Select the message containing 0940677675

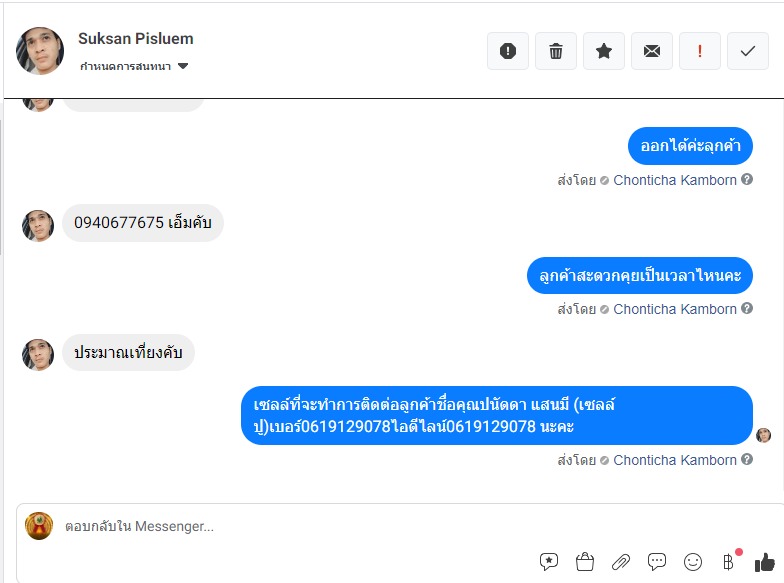tap(143, 222)
